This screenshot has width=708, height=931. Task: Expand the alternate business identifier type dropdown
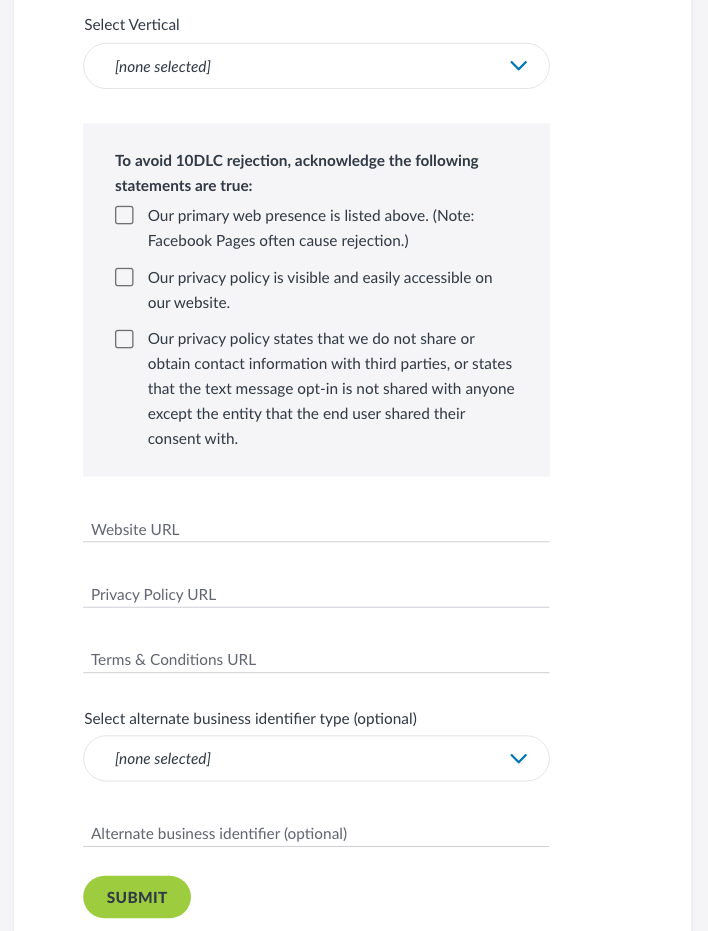[x=316, y=759]
